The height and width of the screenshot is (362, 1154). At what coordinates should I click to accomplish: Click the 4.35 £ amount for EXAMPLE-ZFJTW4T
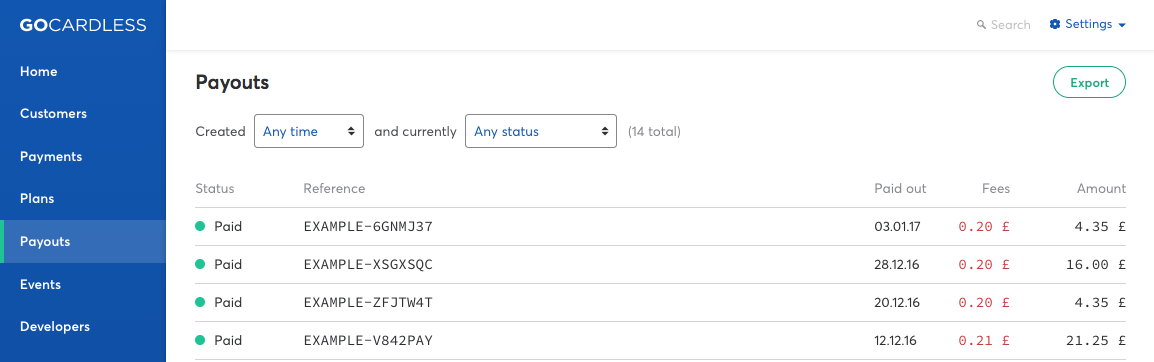1100,302
